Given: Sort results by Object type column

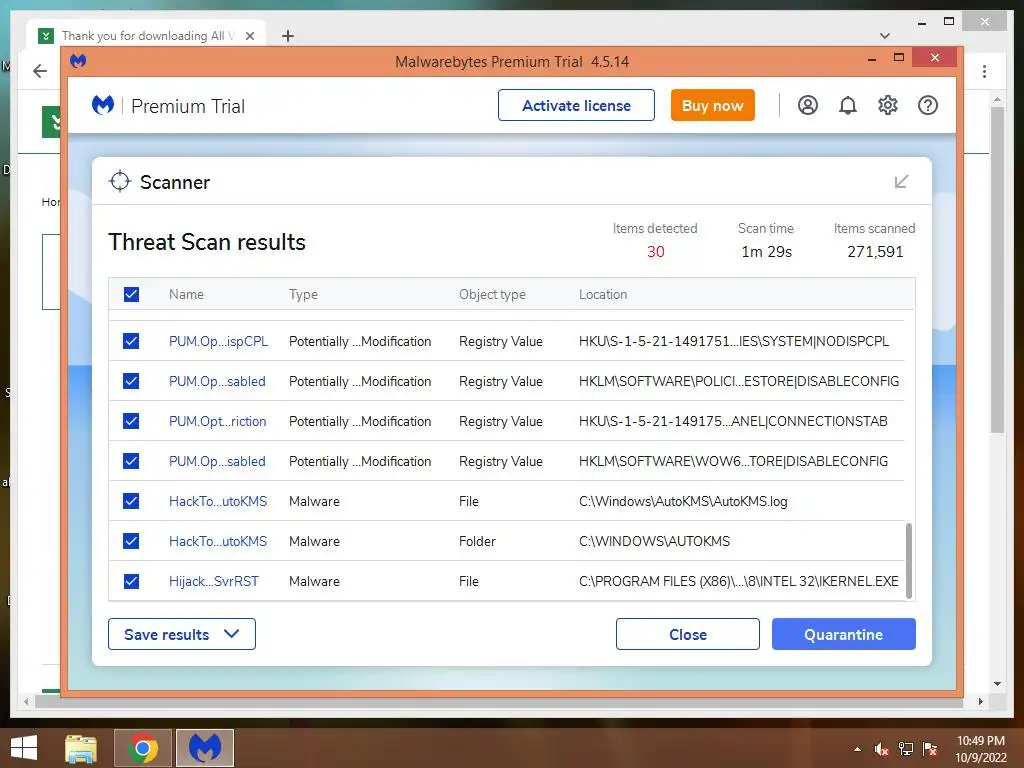Looking at the screenshot, I should click(x=492, y=295).
